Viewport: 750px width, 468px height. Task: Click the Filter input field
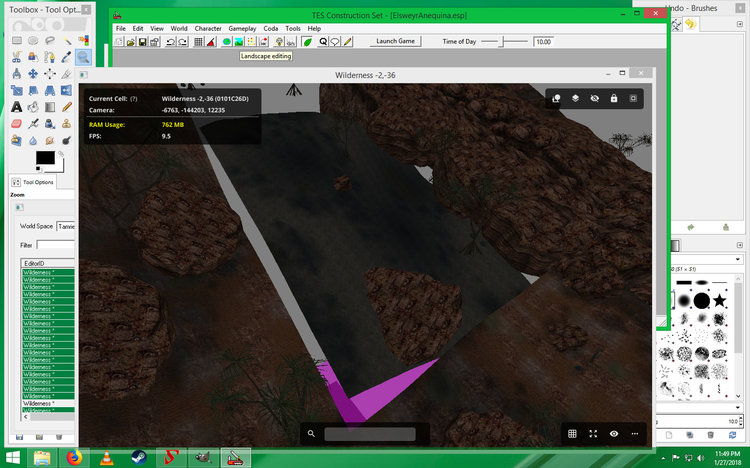pyautogui.click(x=55, y=245)
